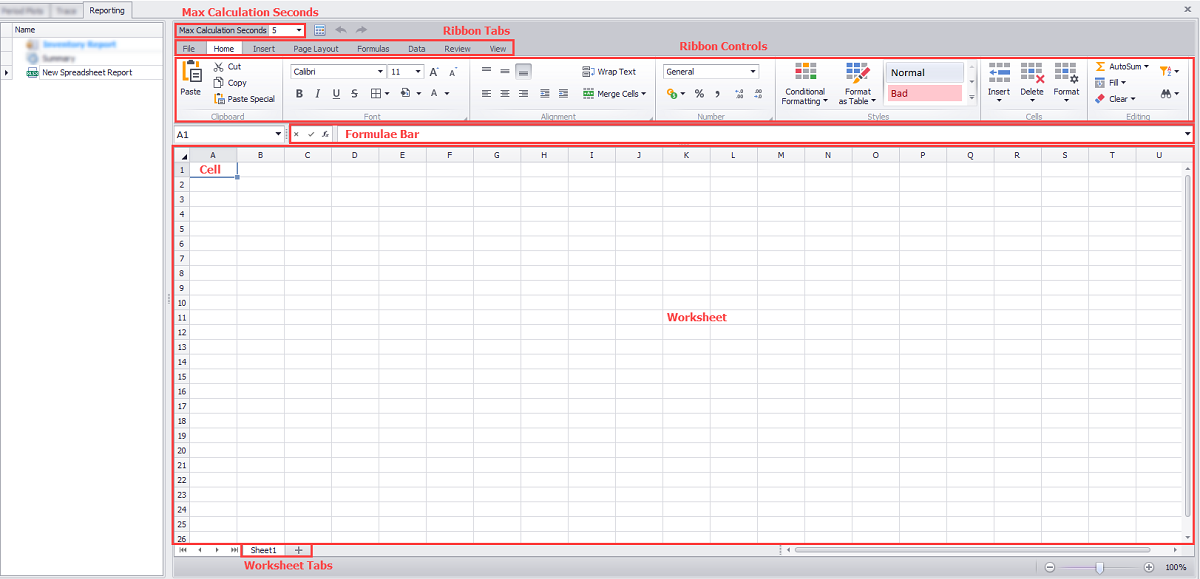
Task: Click the Redo arrow
Action: click(x=361, y=31)
